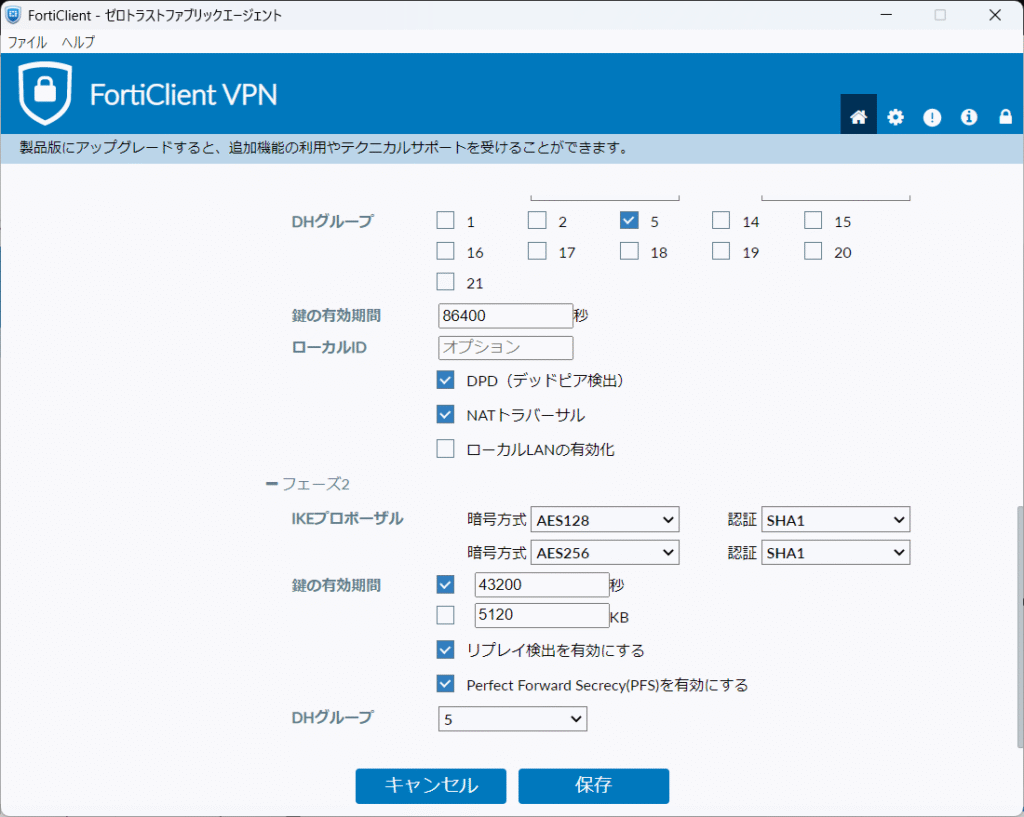Check DH group 20 checkbox
Screen dimensions: 1024x817
point(813,251)
